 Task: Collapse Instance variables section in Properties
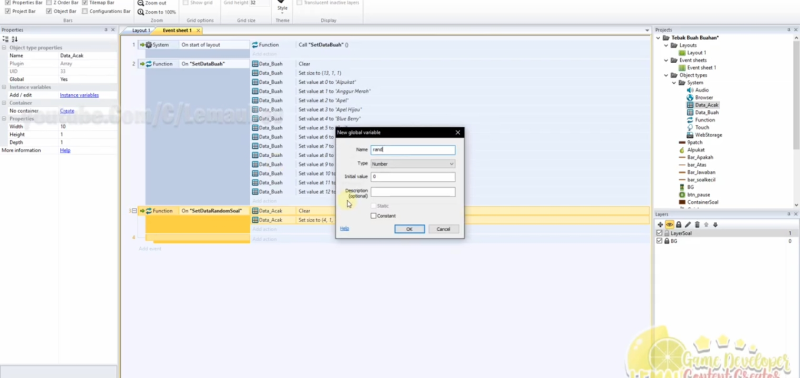4,87
